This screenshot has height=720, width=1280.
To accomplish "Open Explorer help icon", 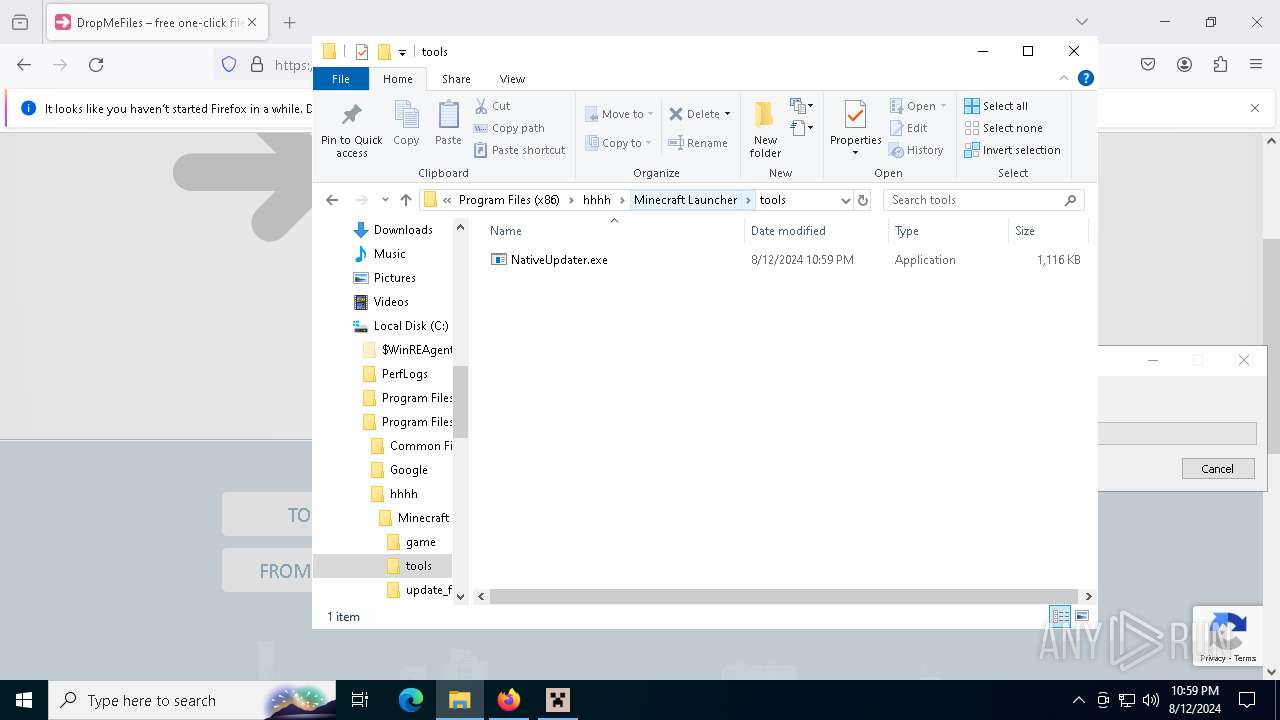I will [x=1086, y=78].
